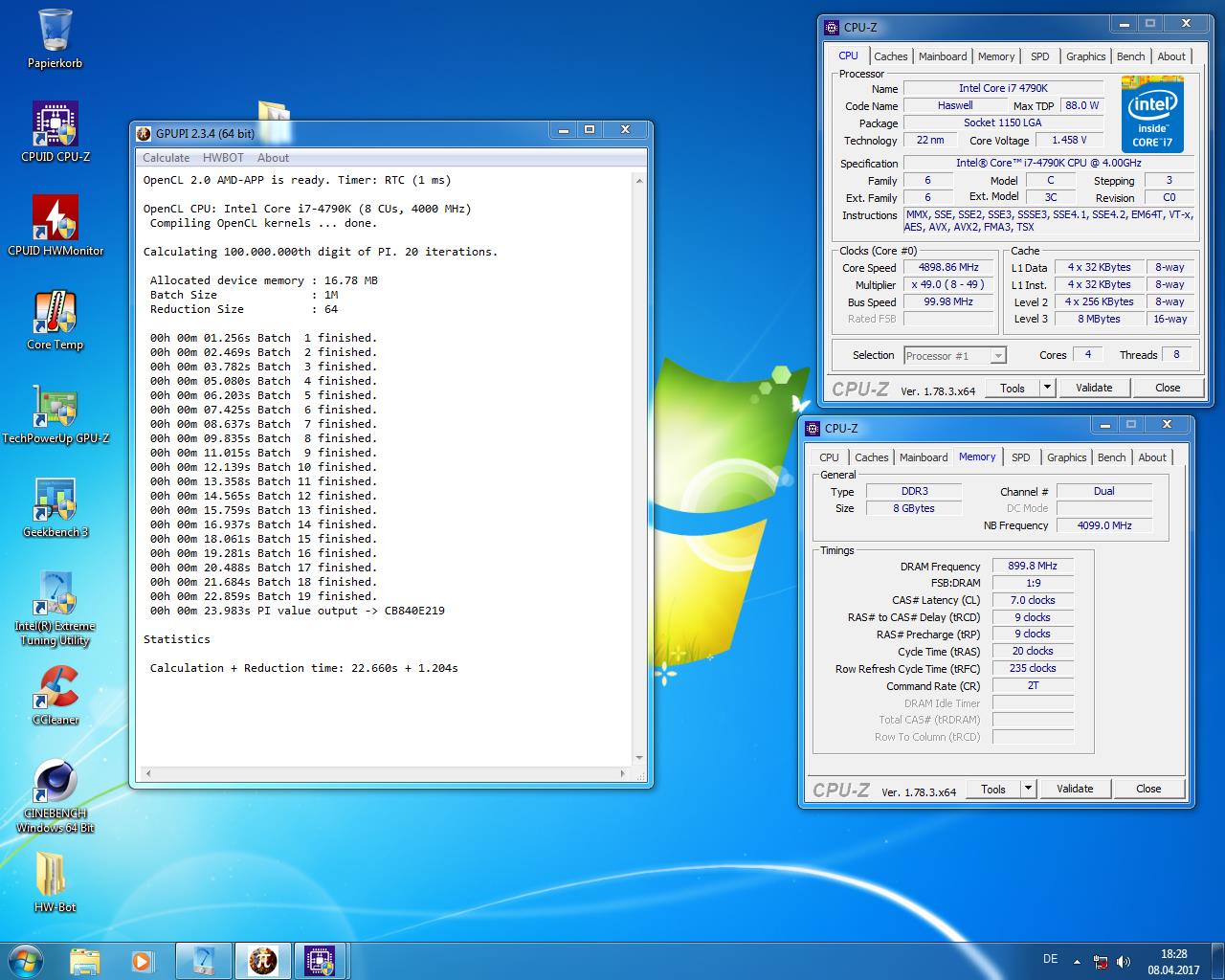Viewport: 1225px width, 980px height.
Task: Click Validate button in lower CPU-Z
Action: (1075, 789)
